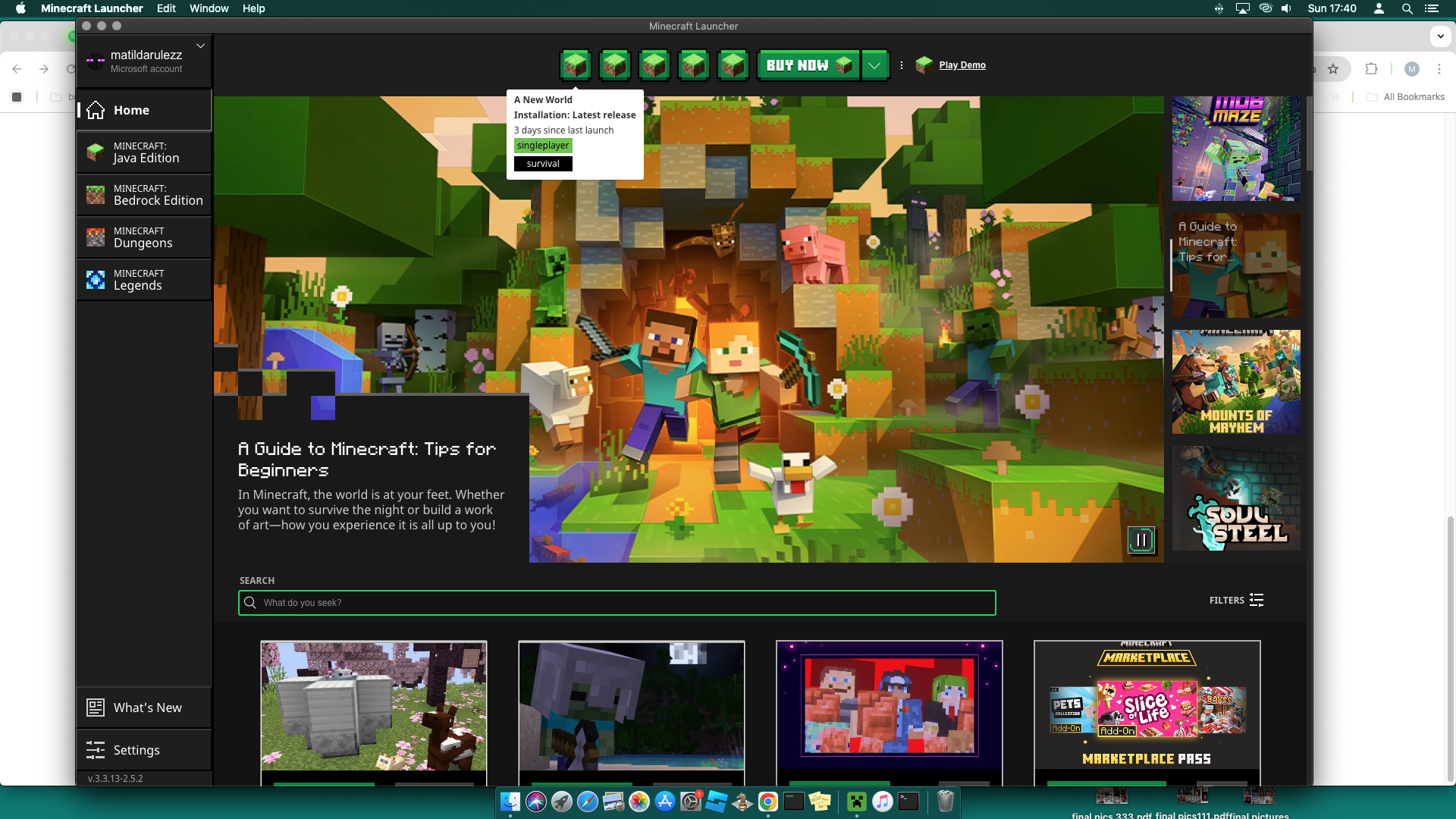Open Settings sliders icon

pos(96,750)
